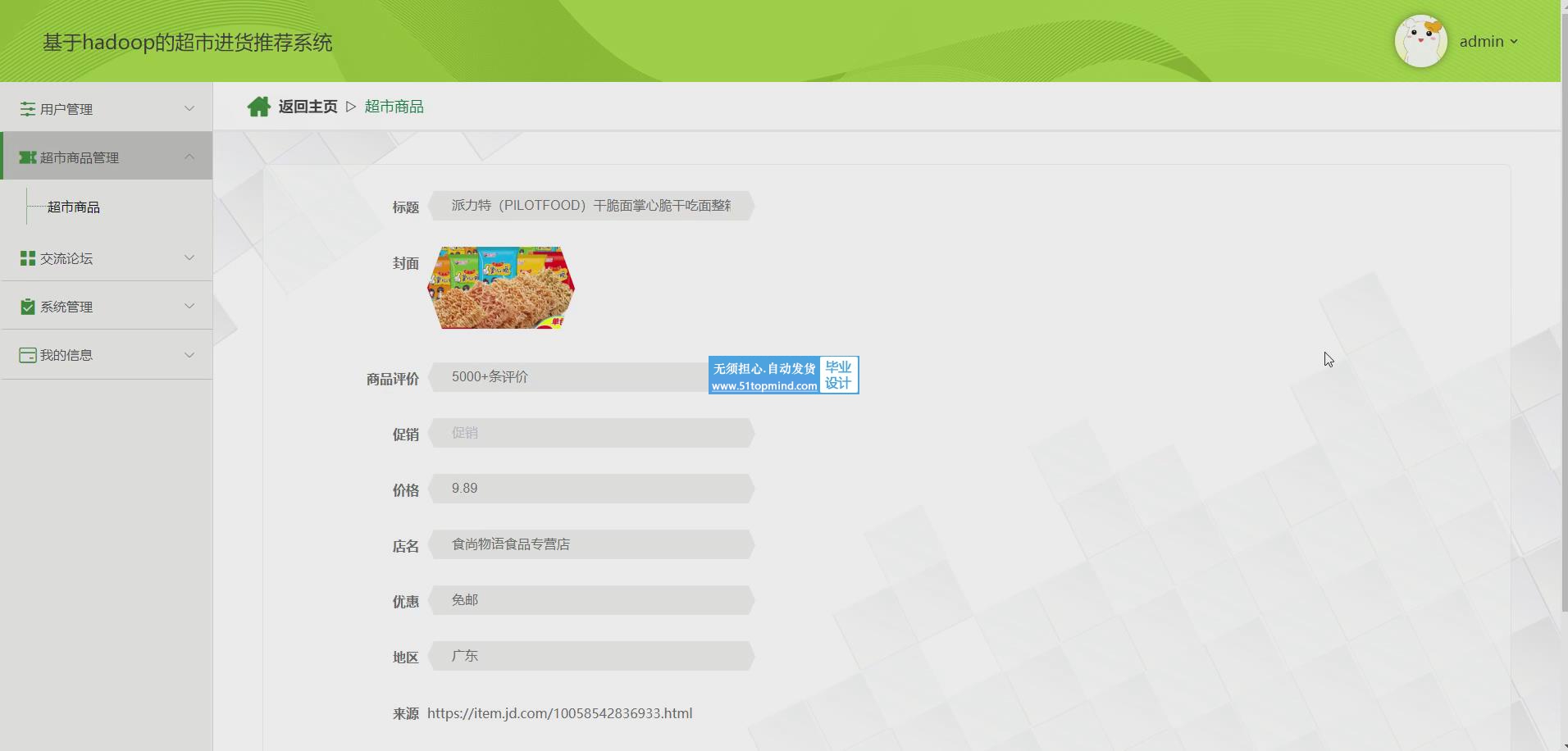
Task: Open the admin user dropdown
Action: pos(1488,41)
